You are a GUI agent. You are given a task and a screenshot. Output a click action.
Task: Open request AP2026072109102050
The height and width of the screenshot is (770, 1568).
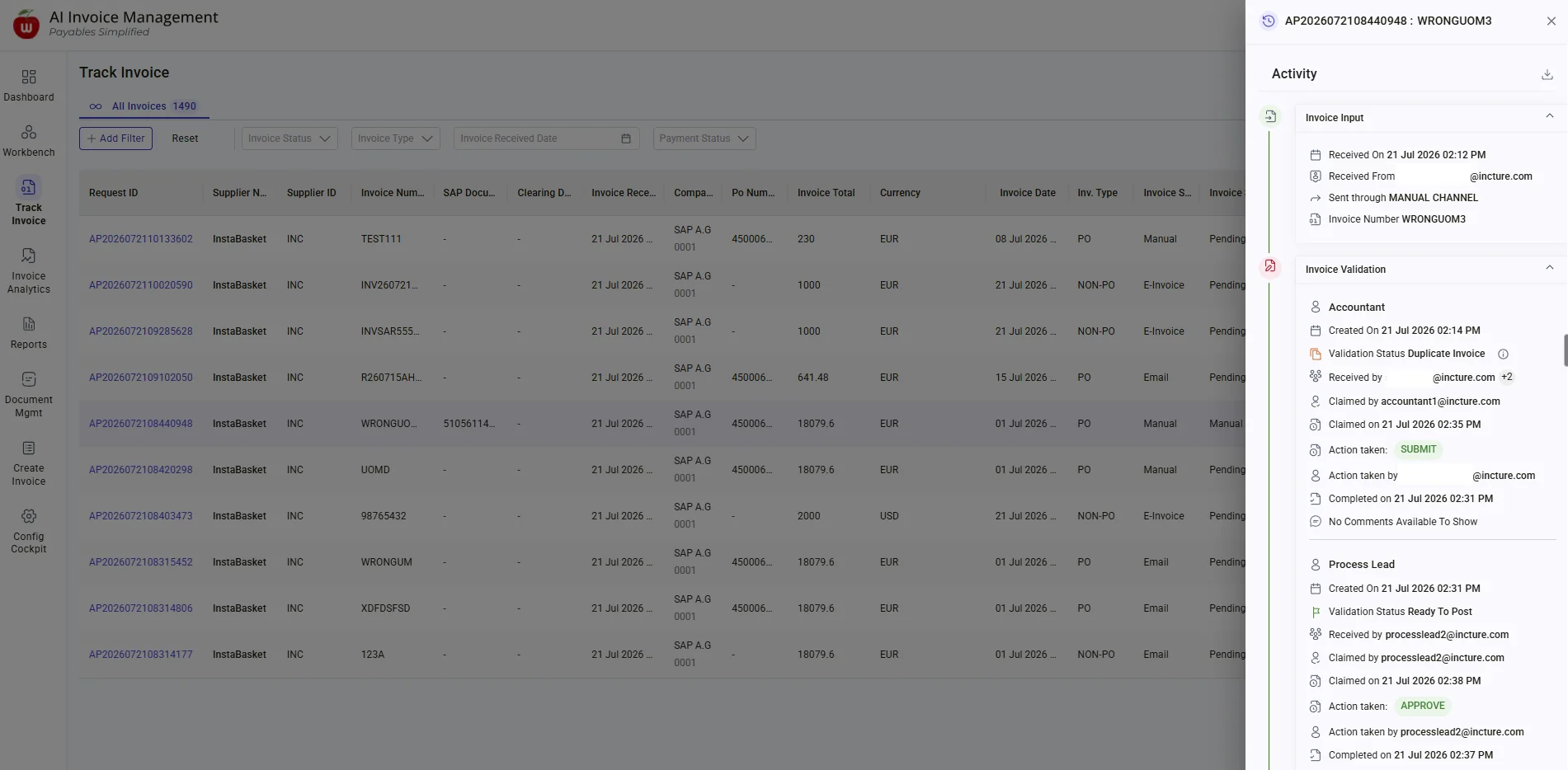[141, 378]
